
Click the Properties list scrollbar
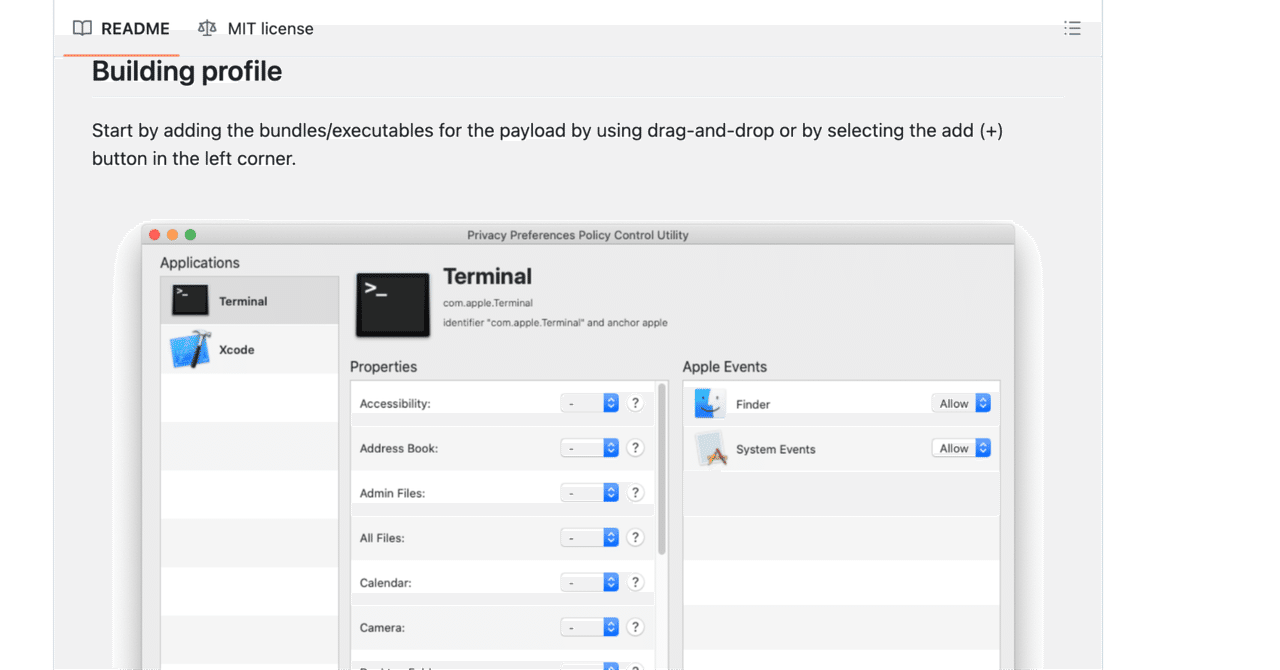point(661,470)
